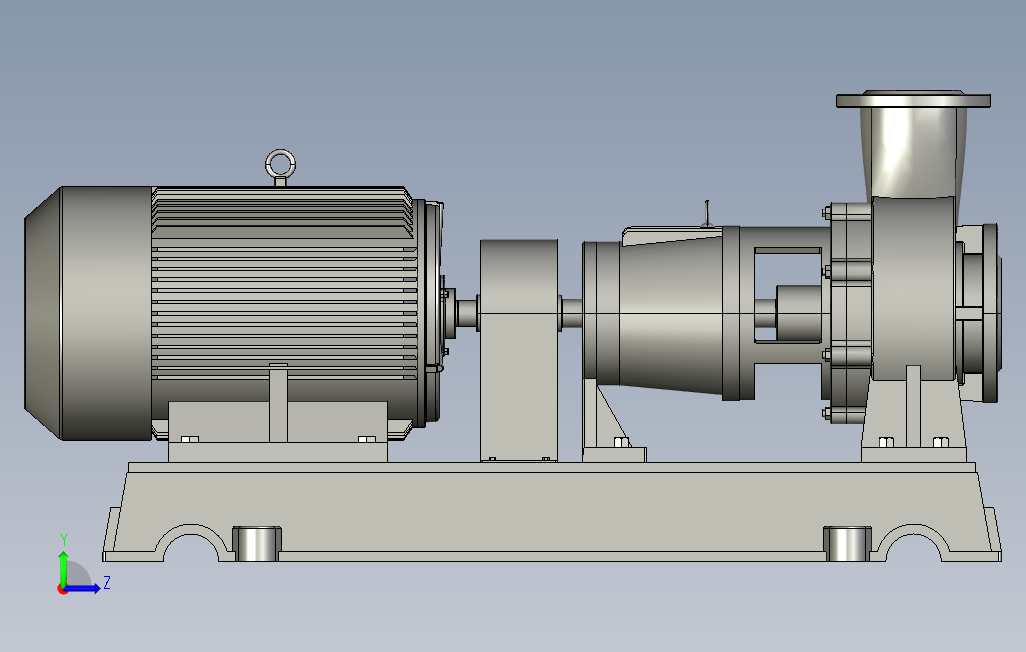Click the red X origin ball on triad

[x=63, y=590]
